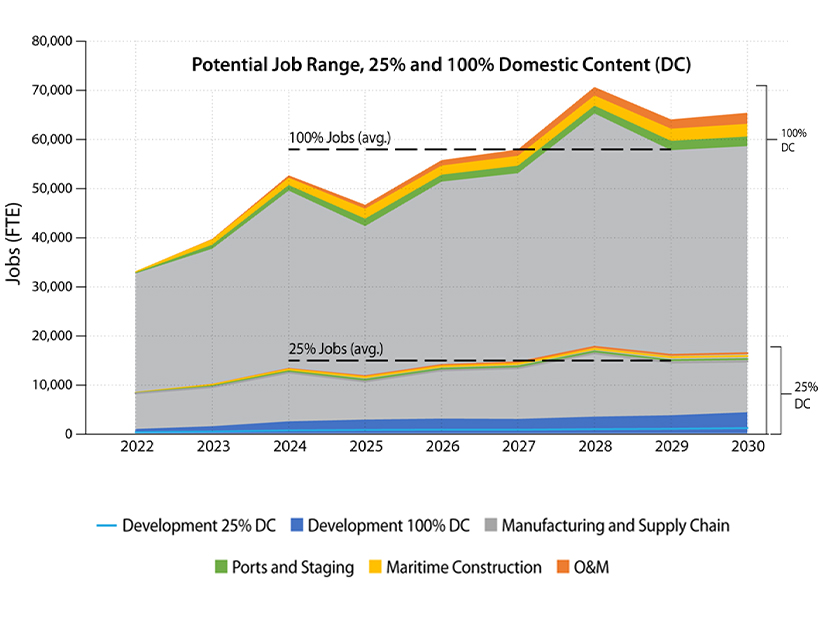826x620 pixels.
Task: Click the "100% Jobs (avg.)" line label
Action: pos(339,137)
